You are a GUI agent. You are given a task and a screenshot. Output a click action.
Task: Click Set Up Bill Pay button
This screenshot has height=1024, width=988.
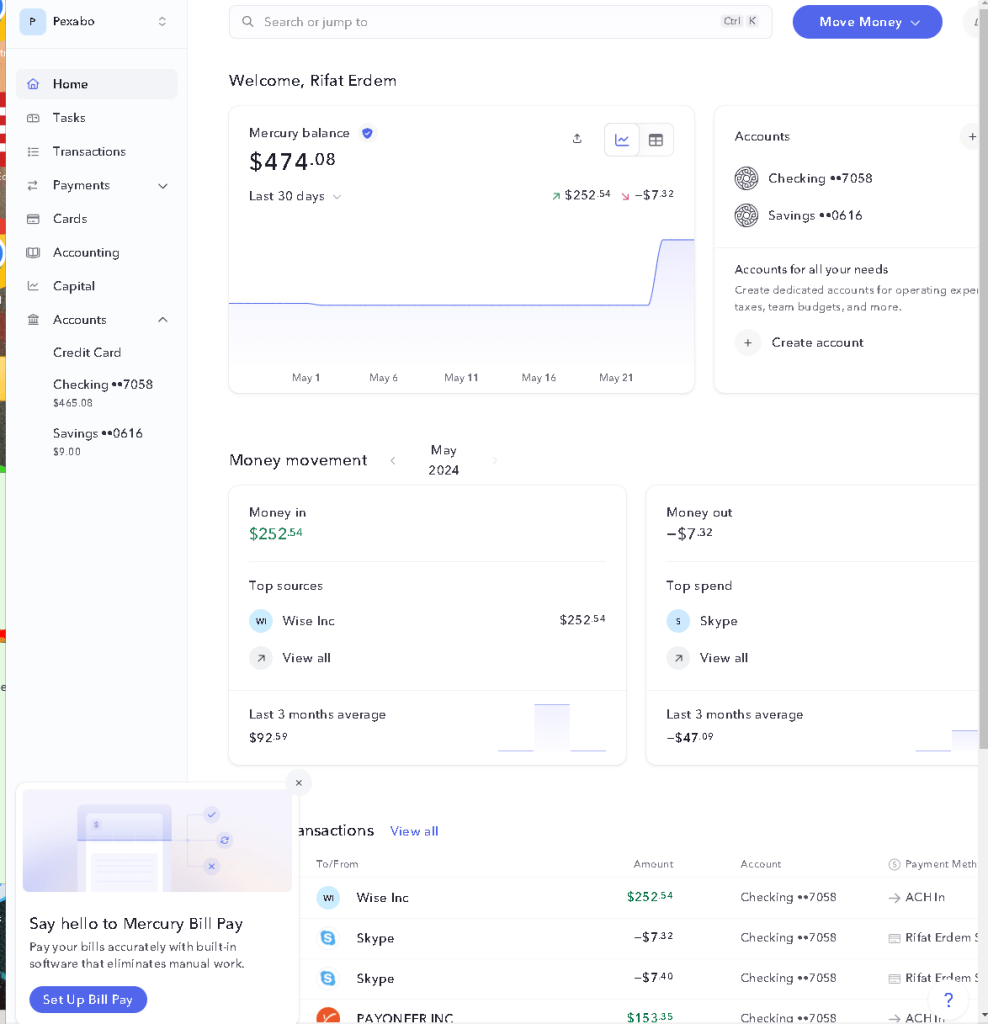click(88, 1000)
